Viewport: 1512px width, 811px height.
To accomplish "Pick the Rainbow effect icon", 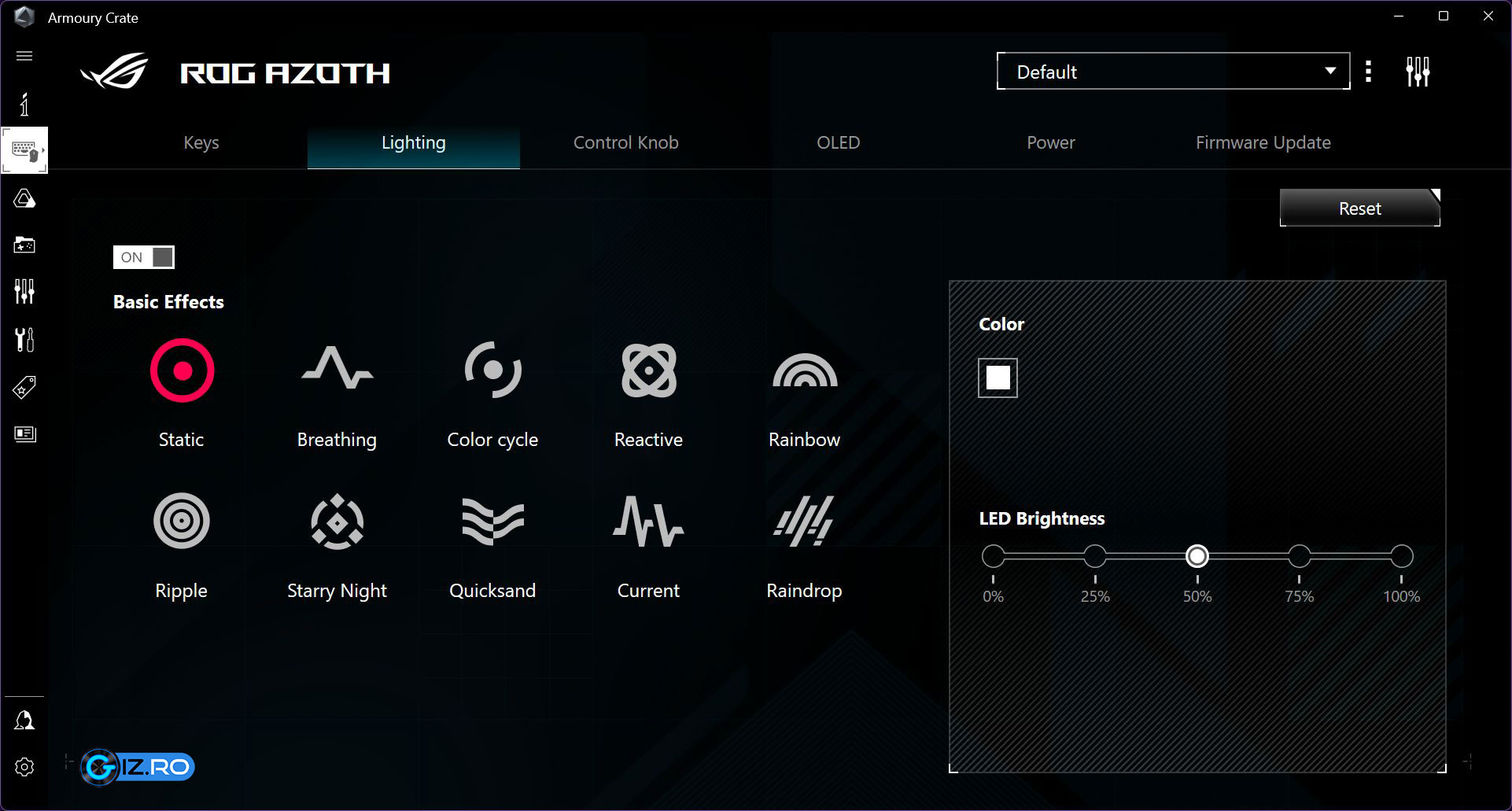I will pyautogui.click(x=804, y=370).
